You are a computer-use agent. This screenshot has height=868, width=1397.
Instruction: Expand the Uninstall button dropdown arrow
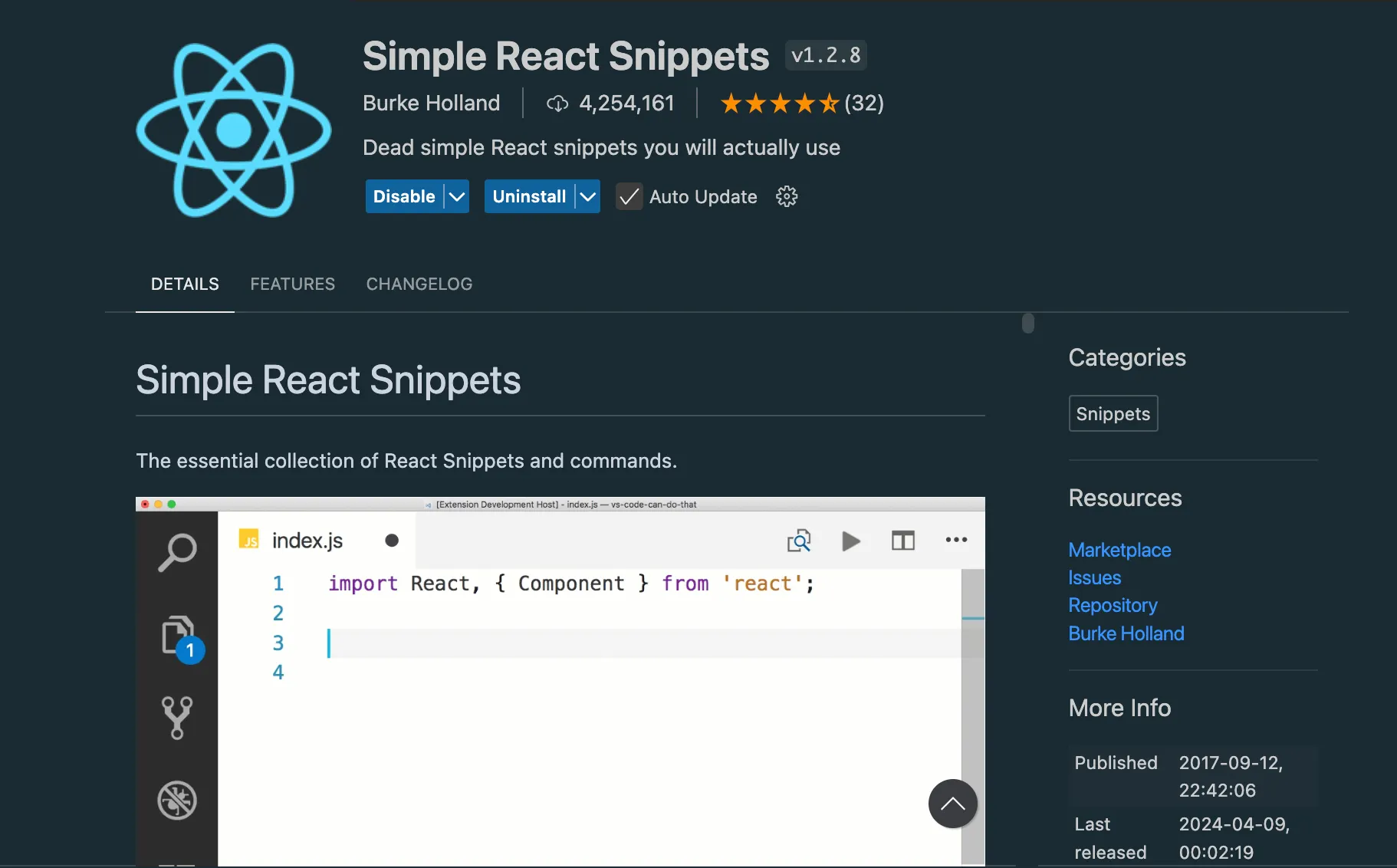coord(588,197)
